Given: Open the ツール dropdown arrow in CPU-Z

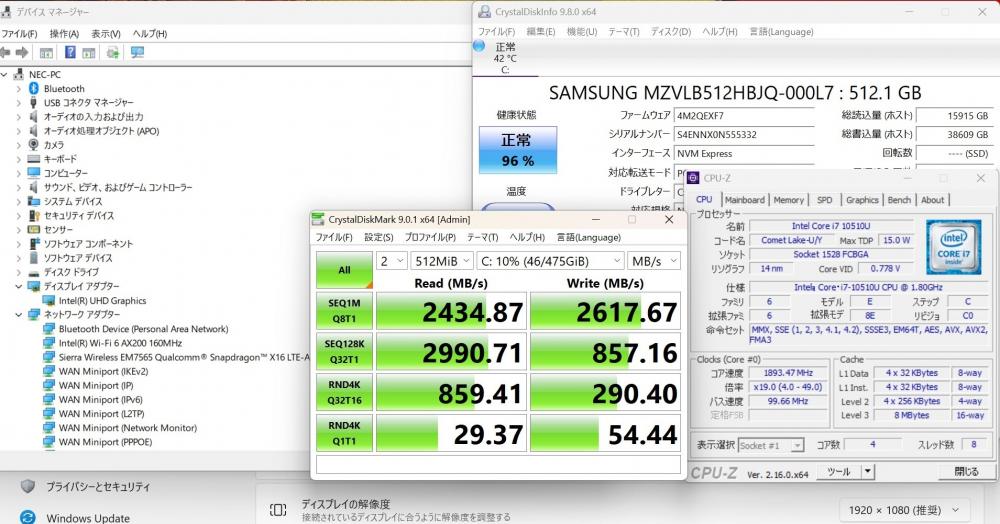Looking at the screenshot, I should tap(867, 472).
